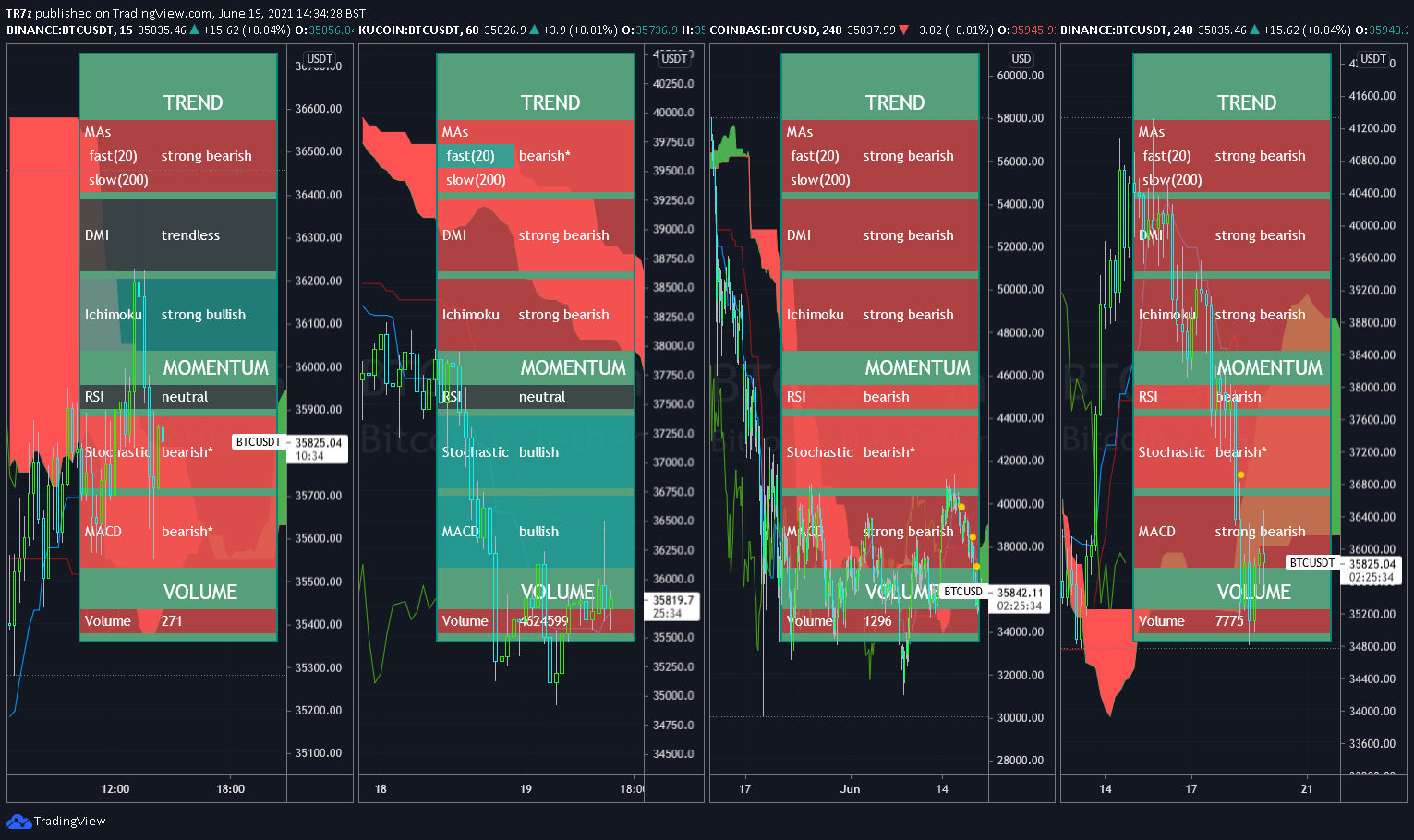This screenshot has width=1414, height=840.
Task: Select RSI neutral row in the BINANCE 15 panel
Action: pyautogui.click(x=178, y=397)
